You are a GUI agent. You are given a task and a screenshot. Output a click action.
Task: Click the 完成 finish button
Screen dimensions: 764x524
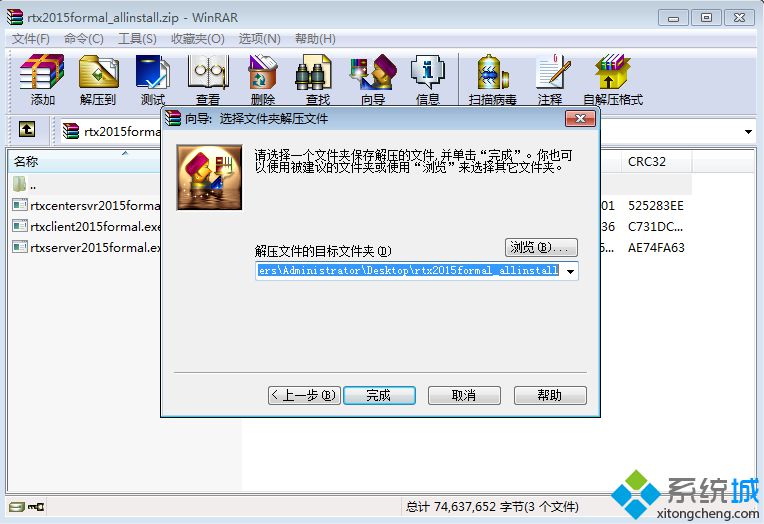pos(379,395)
